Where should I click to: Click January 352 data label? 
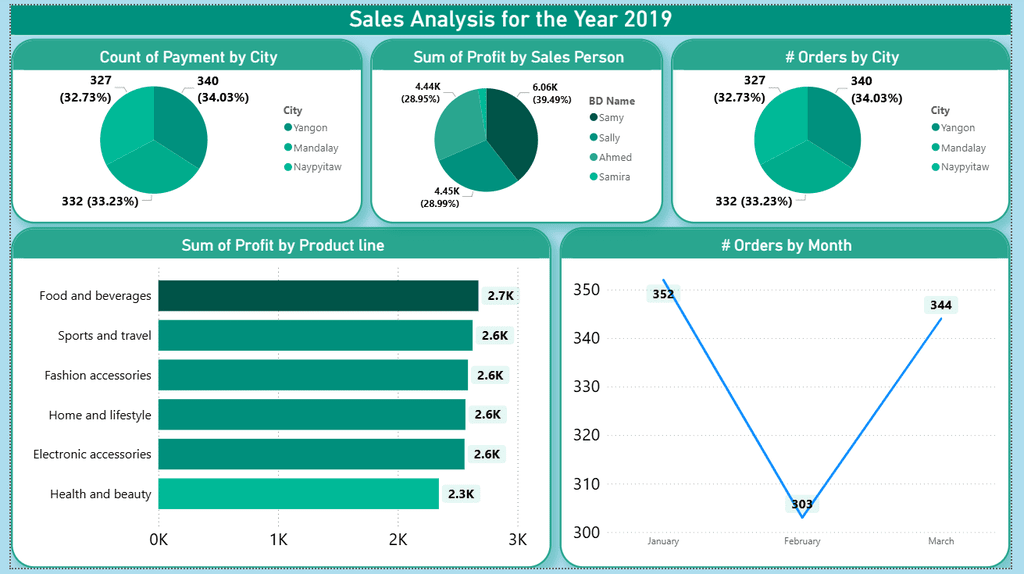click(663, 294)
